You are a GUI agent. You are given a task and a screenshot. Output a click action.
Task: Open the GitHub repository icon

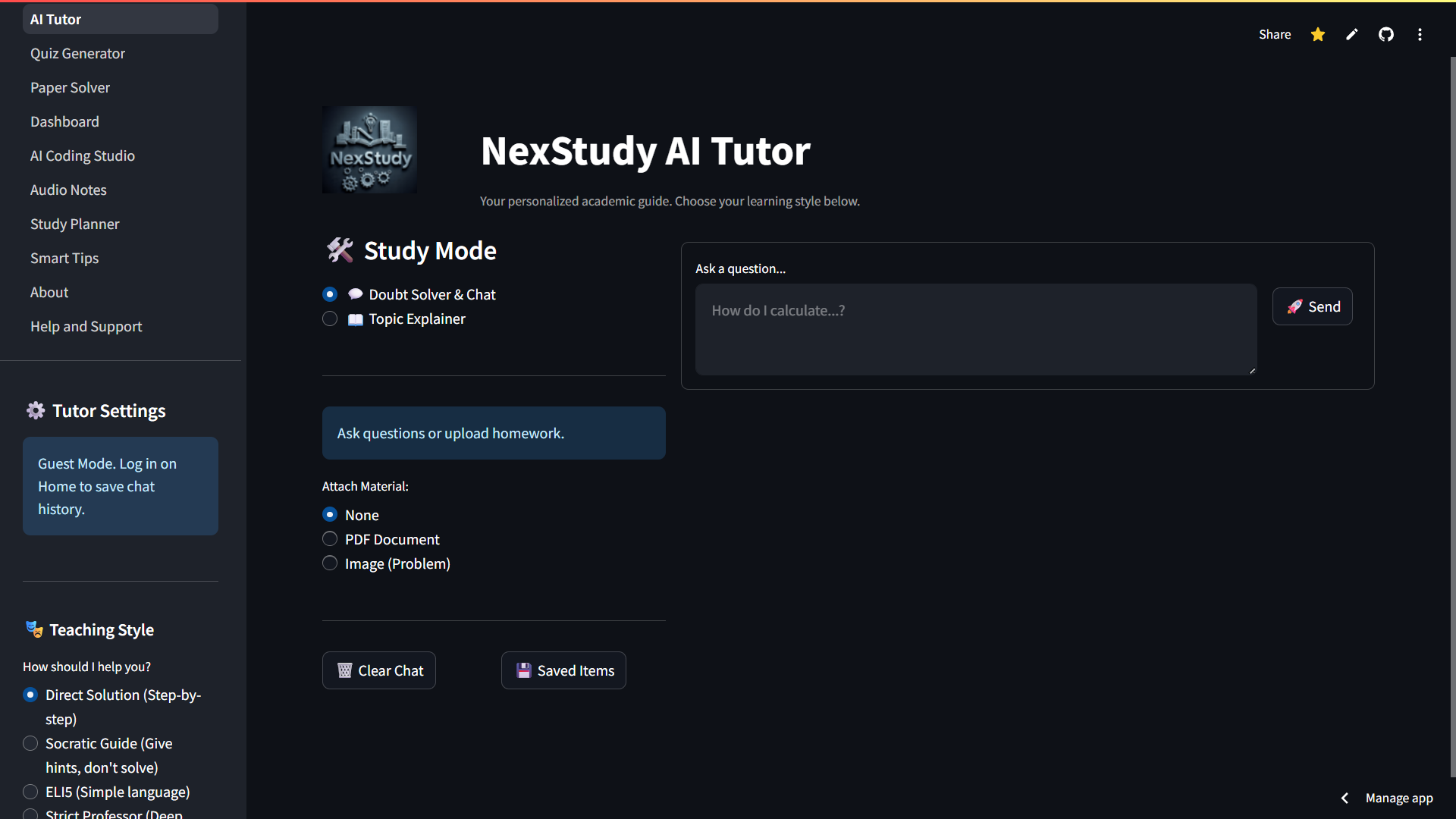coord(1385,34)
